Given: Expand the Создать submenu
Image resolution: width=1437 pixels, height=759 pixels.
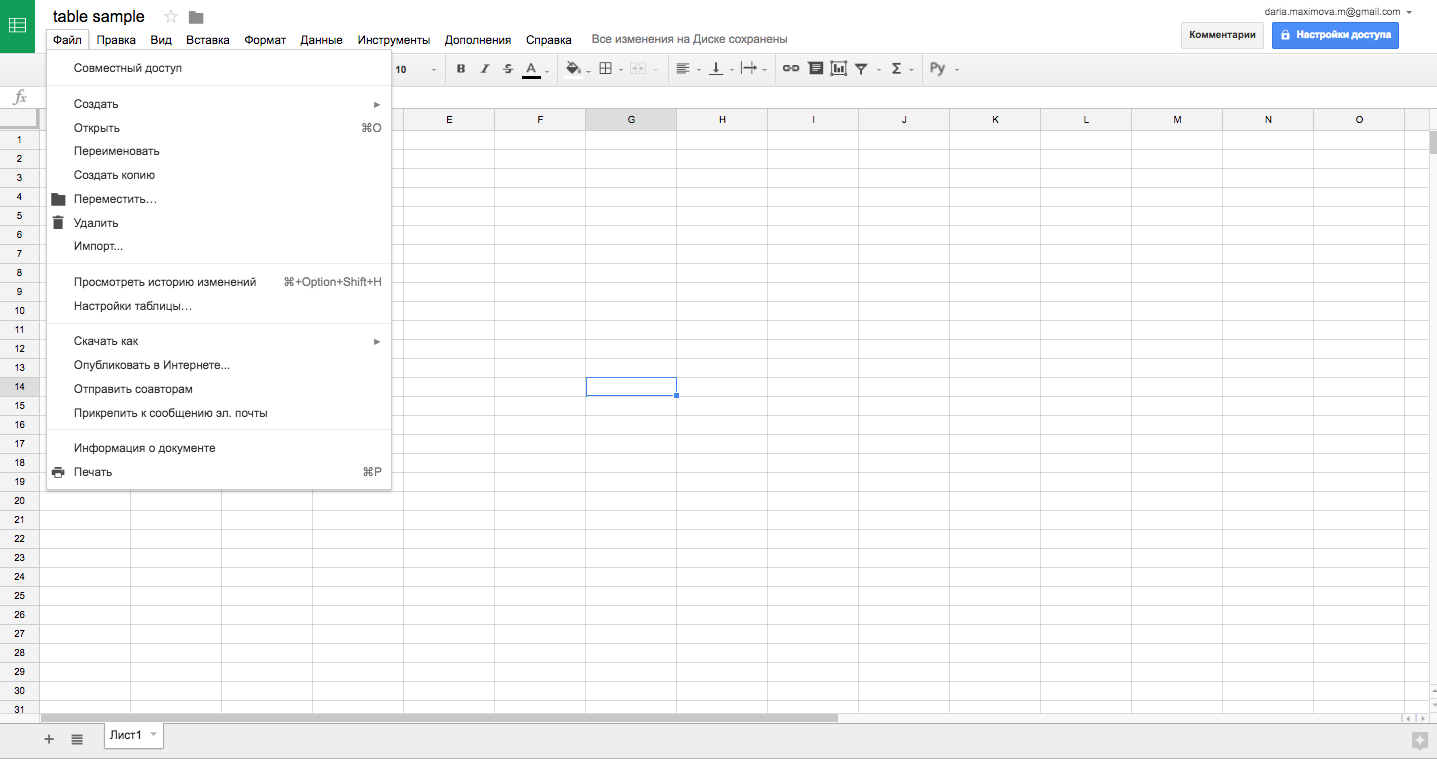Looking at the screenshot, I should click(x=219, y=104).
